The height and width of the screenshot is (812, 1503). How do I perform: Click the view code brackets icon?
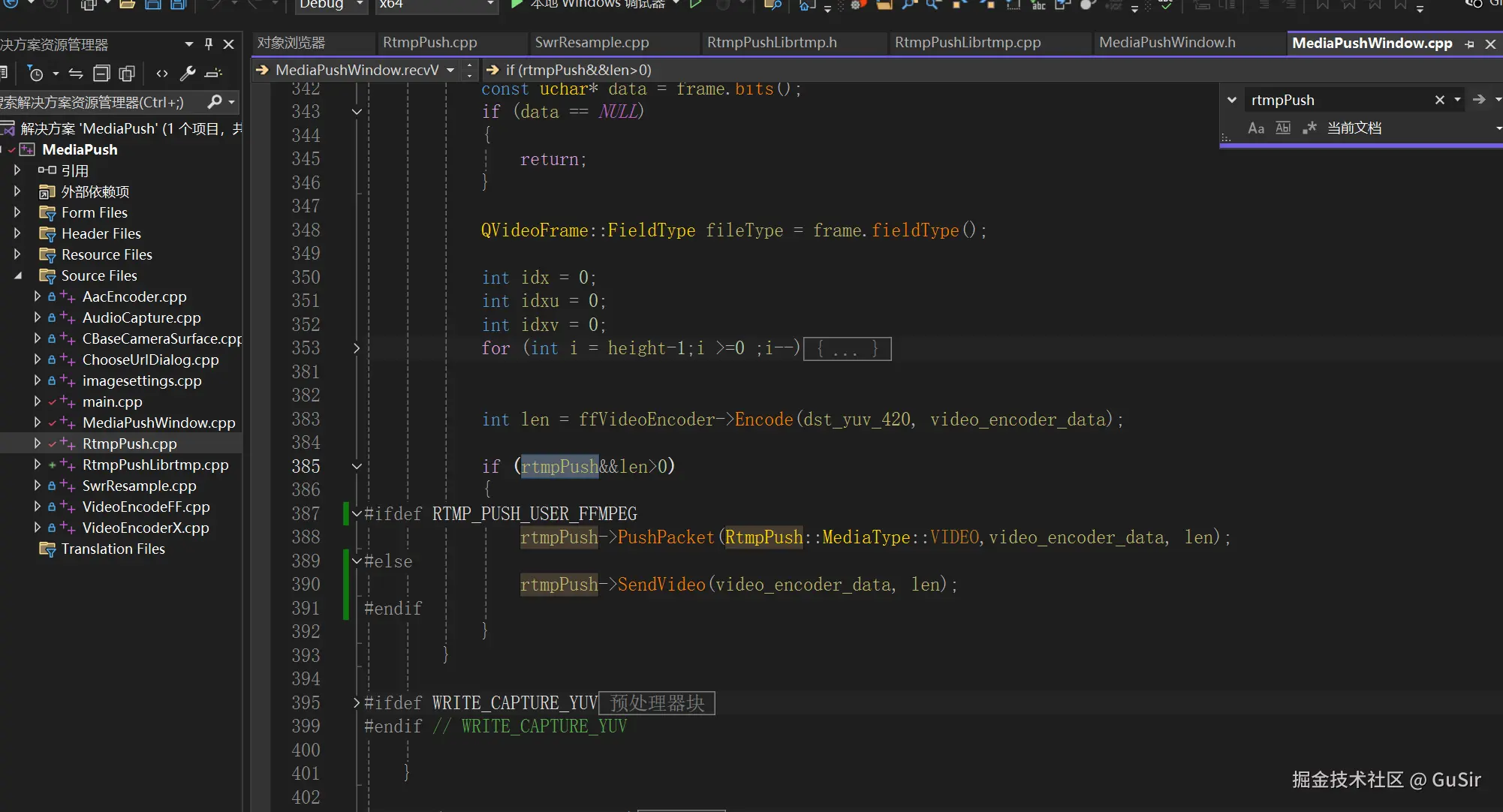pos(162,74)
